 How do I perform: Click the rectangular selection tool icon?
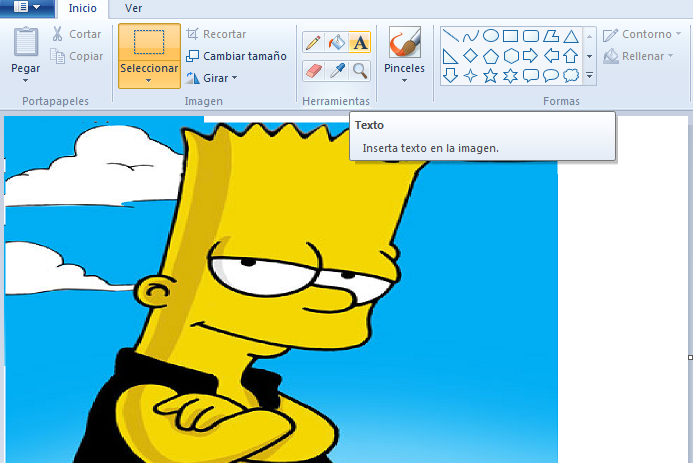(149, 43)
